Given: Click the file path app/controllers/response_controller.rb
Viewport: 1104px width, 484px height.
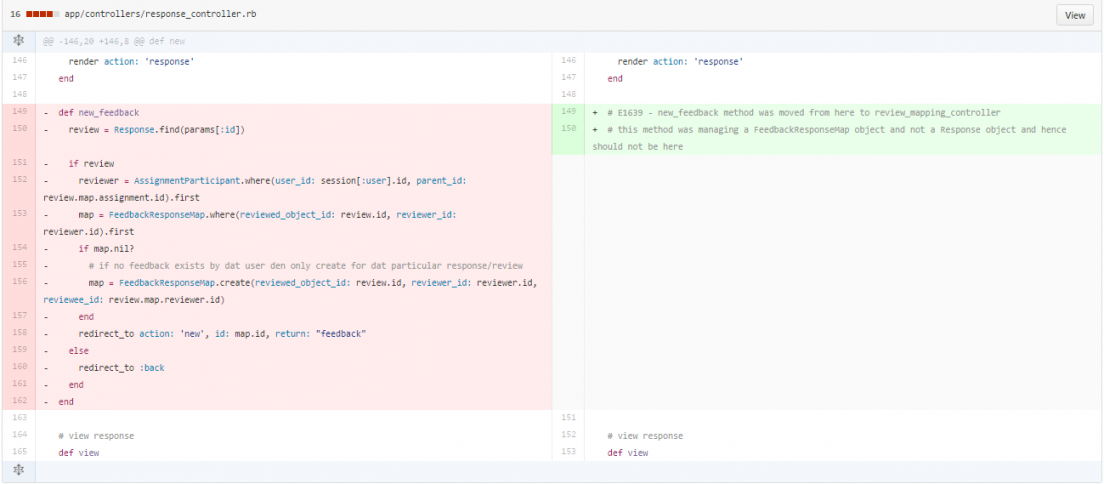Looking at the screenshot, I should pyautogui.click(x=161, y=14).
